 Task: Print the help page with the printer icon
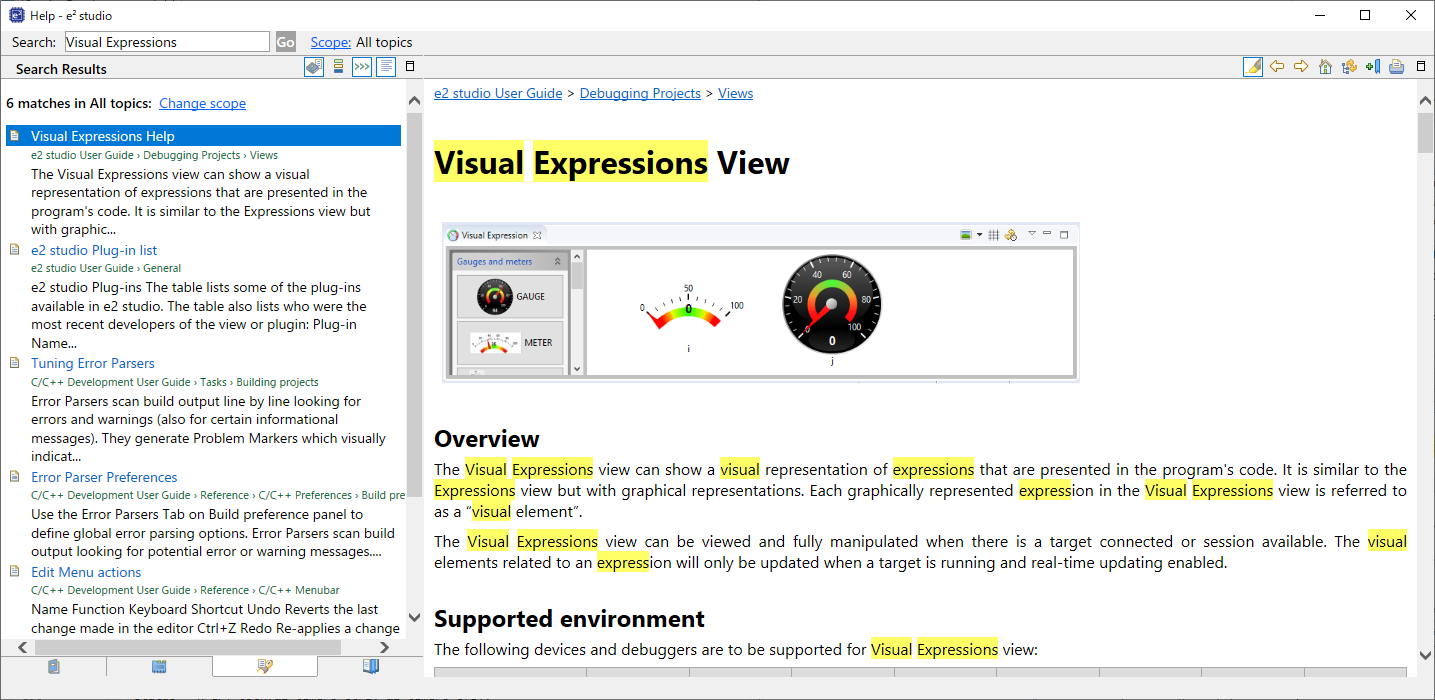point(1397,67)
